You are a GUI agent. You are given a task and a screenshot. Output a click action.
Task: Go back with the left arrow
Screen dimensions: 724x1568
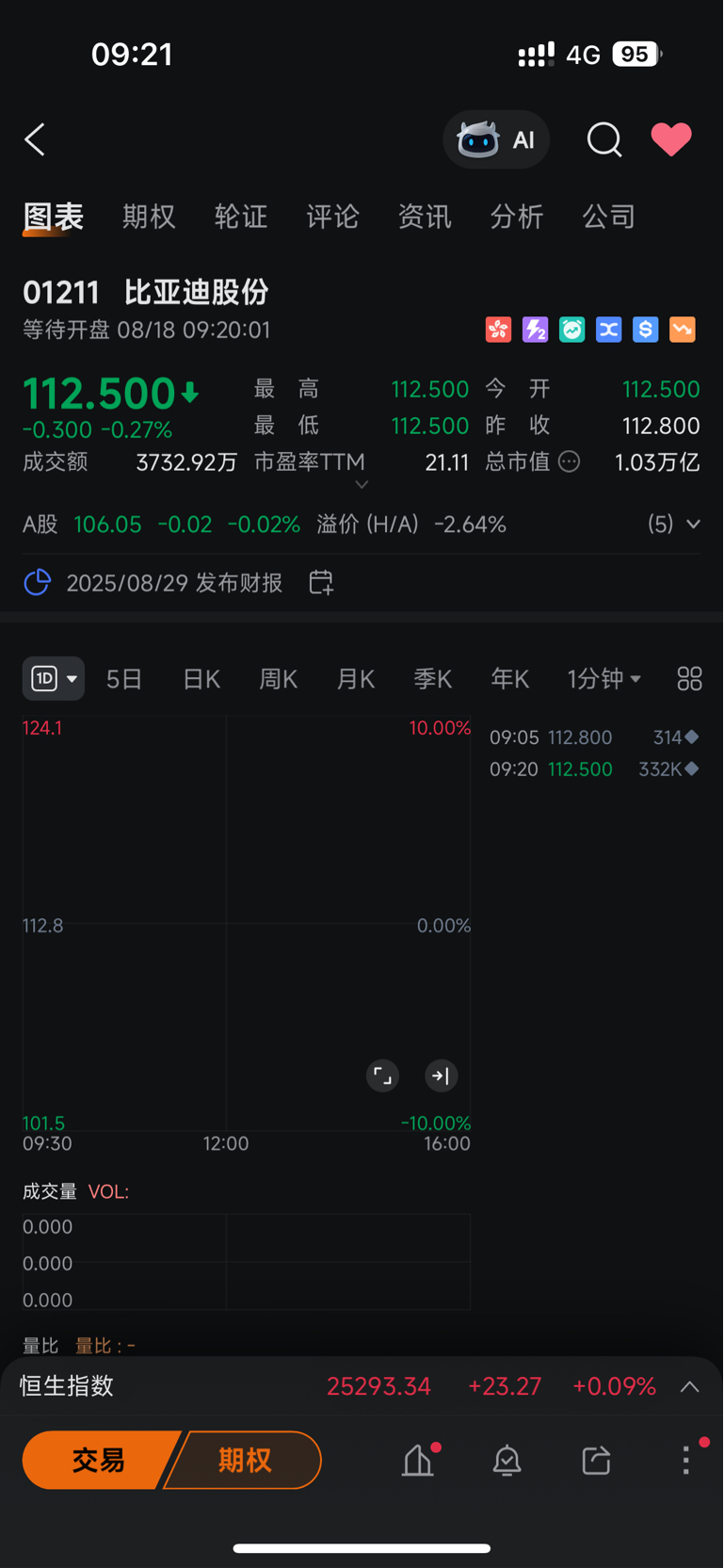click(35, 139)
